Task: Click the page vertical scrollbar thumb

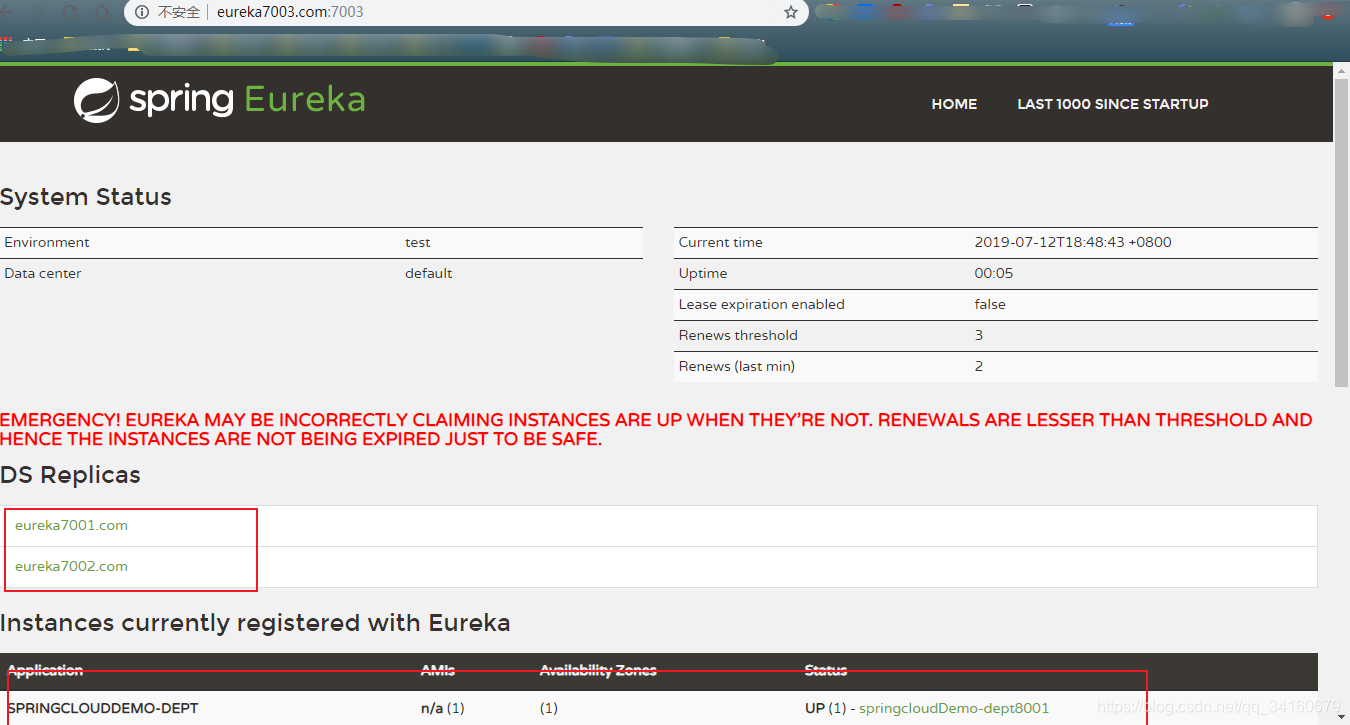Action: point(1341,231)
